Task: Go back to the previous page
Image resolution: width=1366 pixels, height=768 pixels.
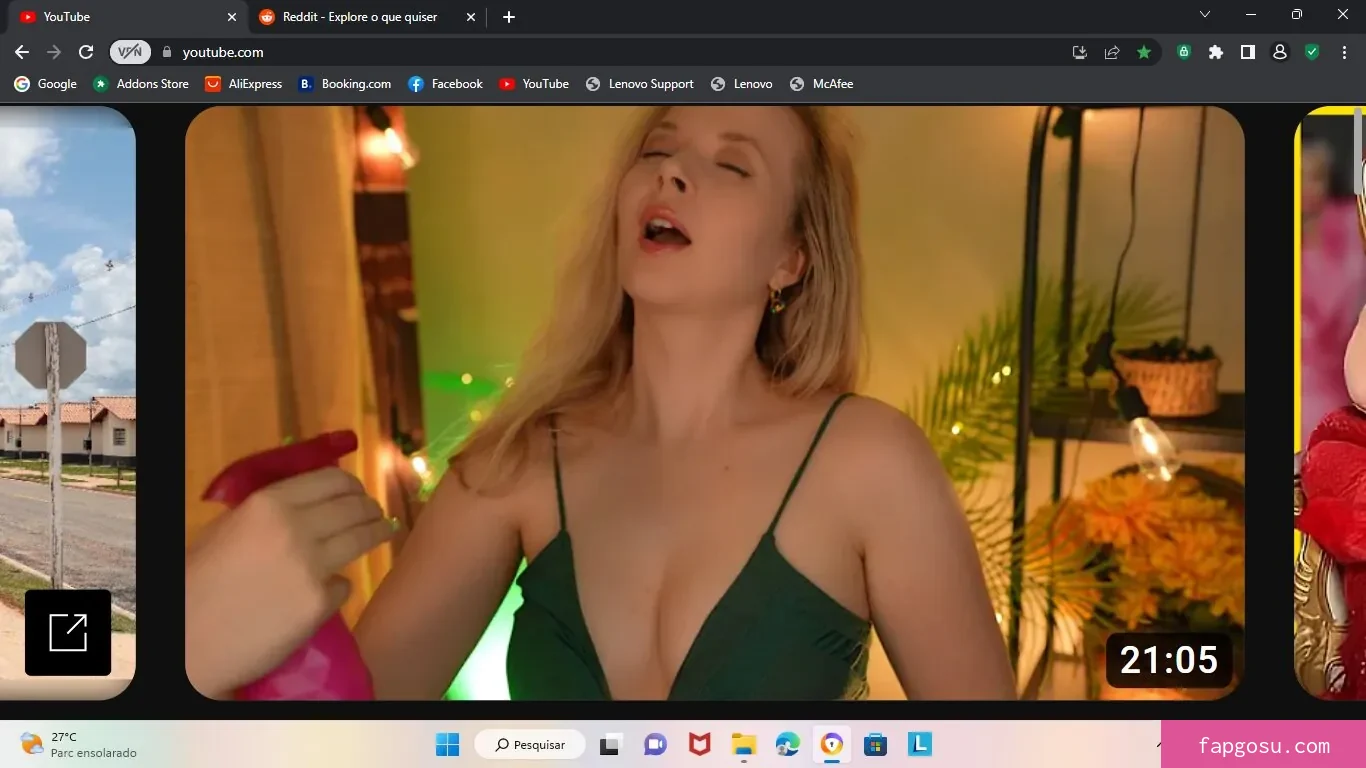Action: tap(22, 52)
